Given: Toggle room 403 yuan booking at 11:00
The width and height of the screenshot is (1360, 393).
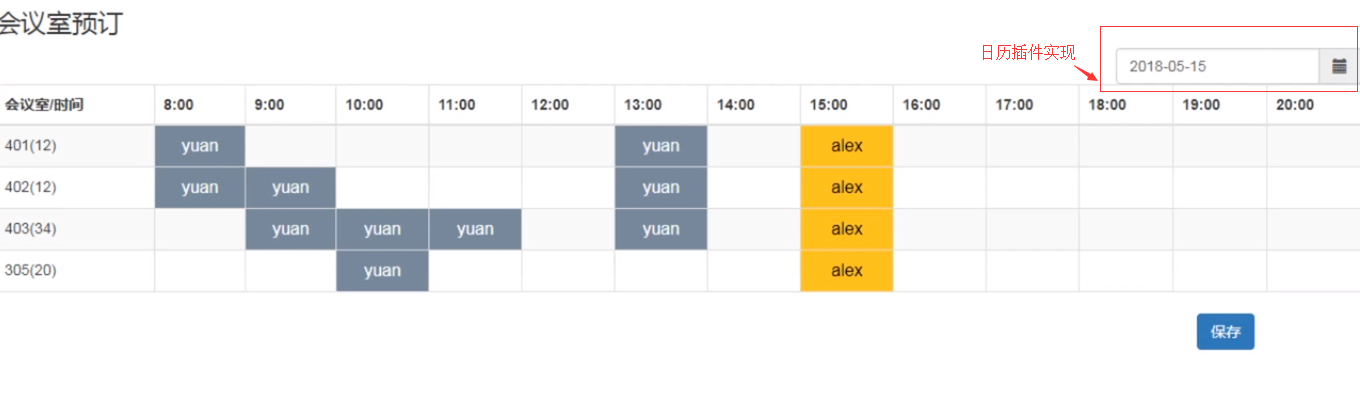Looking at the screenshot, I should tap(475, 230).
